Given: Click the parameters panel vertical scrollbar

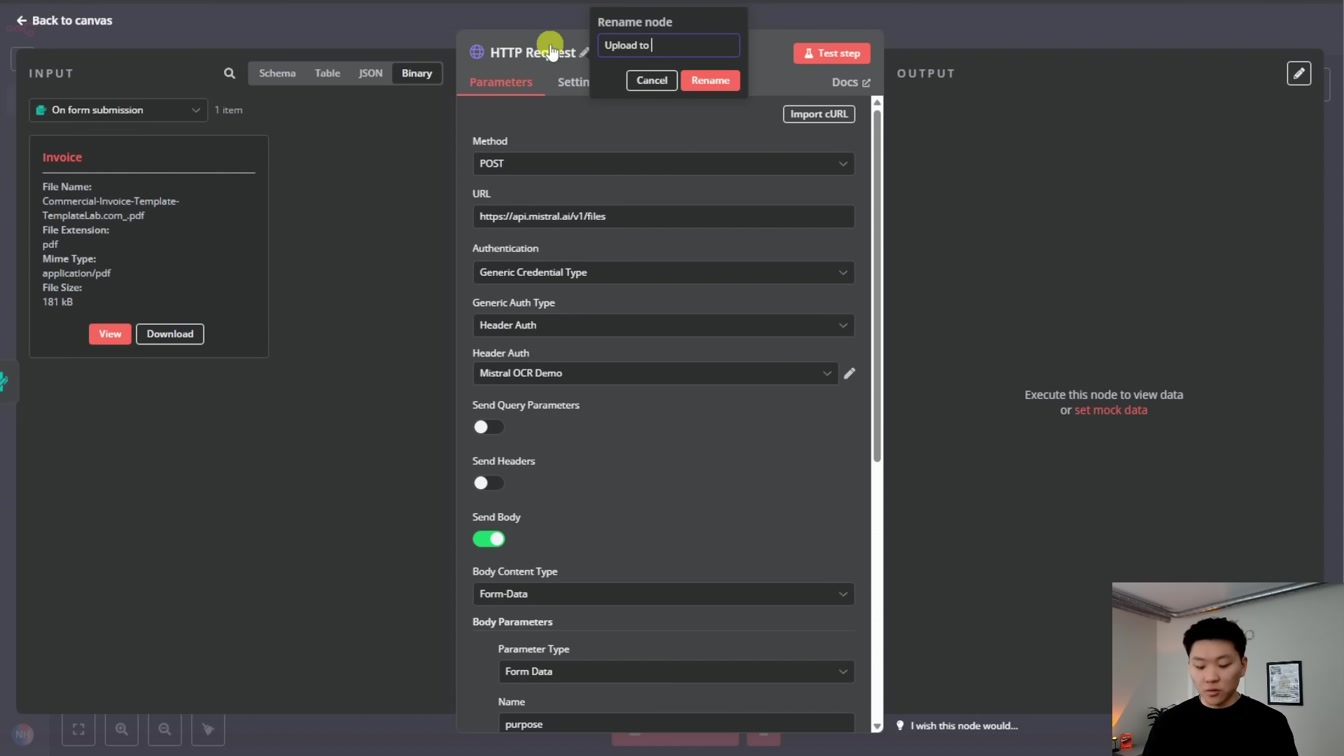Looking at the screenshot, I should click(877, 285).
